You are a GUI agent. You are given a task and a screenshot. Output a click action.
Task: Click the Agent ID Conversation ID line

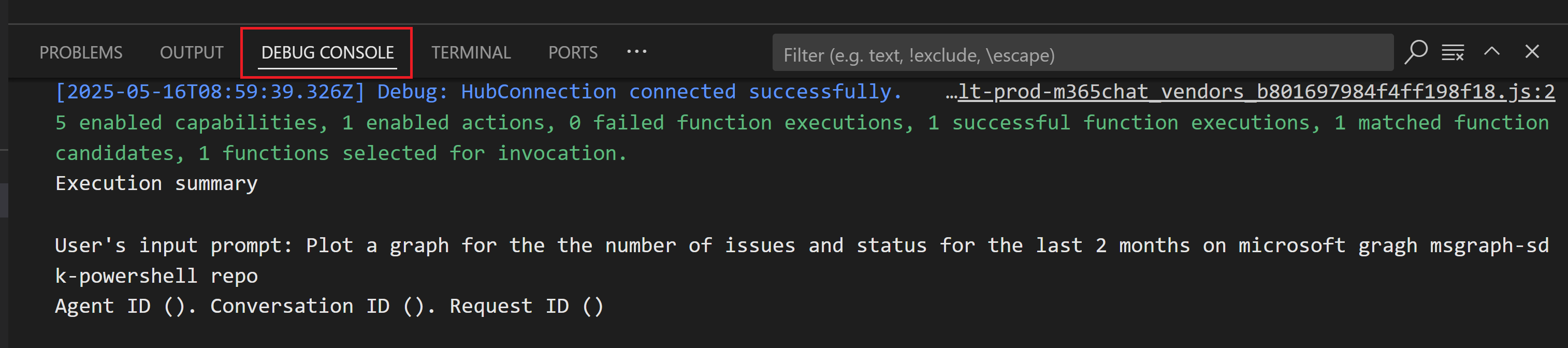click(x=329, y=306)
